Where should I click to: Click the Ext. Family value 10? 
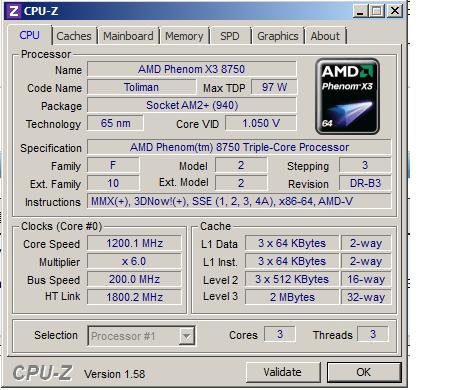tap(113, 183)
